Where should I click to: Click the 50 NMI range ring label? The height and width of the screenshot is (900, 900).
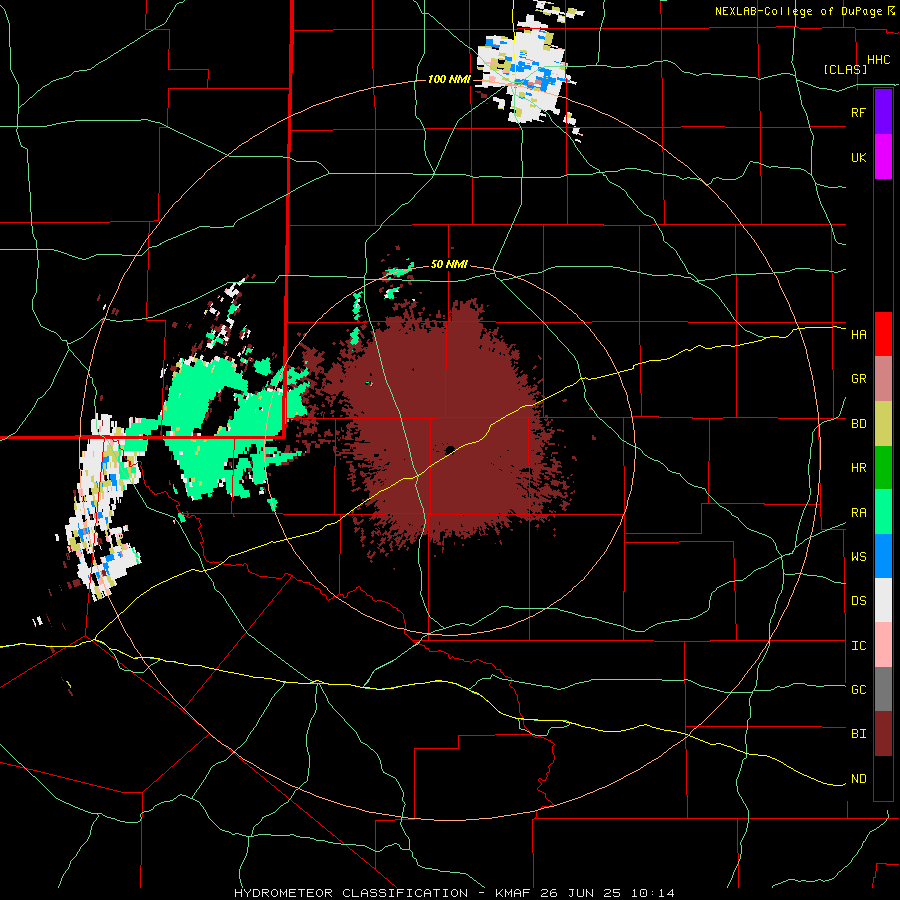(x=449, y=265)
